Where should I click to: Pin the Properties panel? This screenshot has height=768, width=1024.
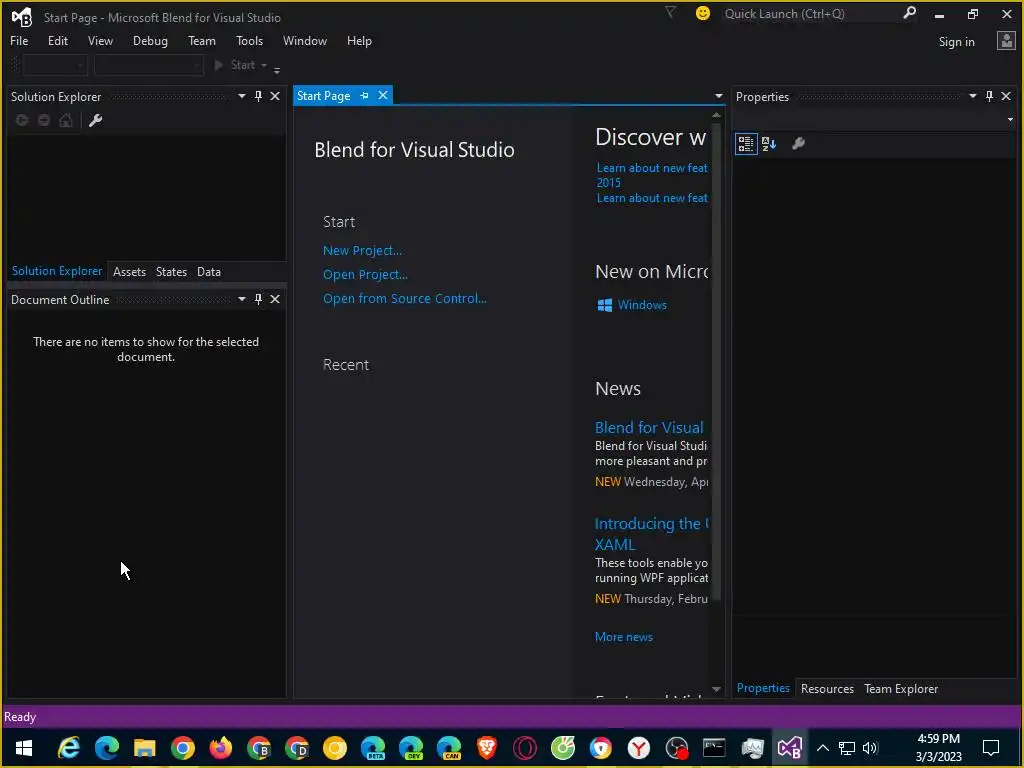pos(989,97)
